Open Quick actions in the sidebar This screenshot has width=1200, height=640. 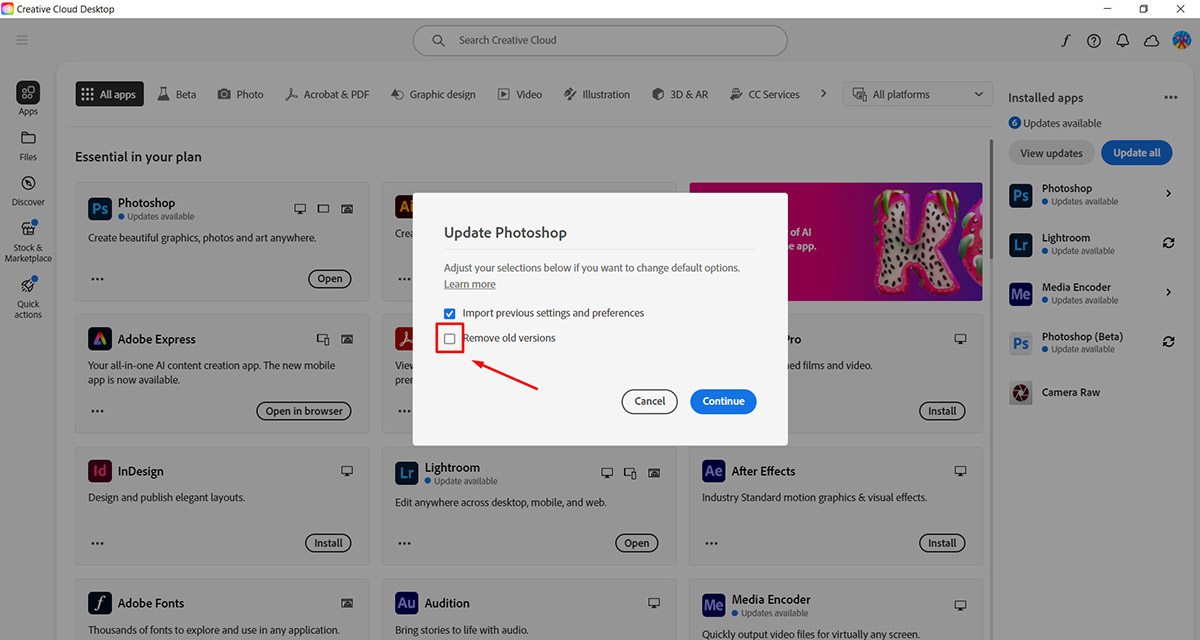[28, 298]
